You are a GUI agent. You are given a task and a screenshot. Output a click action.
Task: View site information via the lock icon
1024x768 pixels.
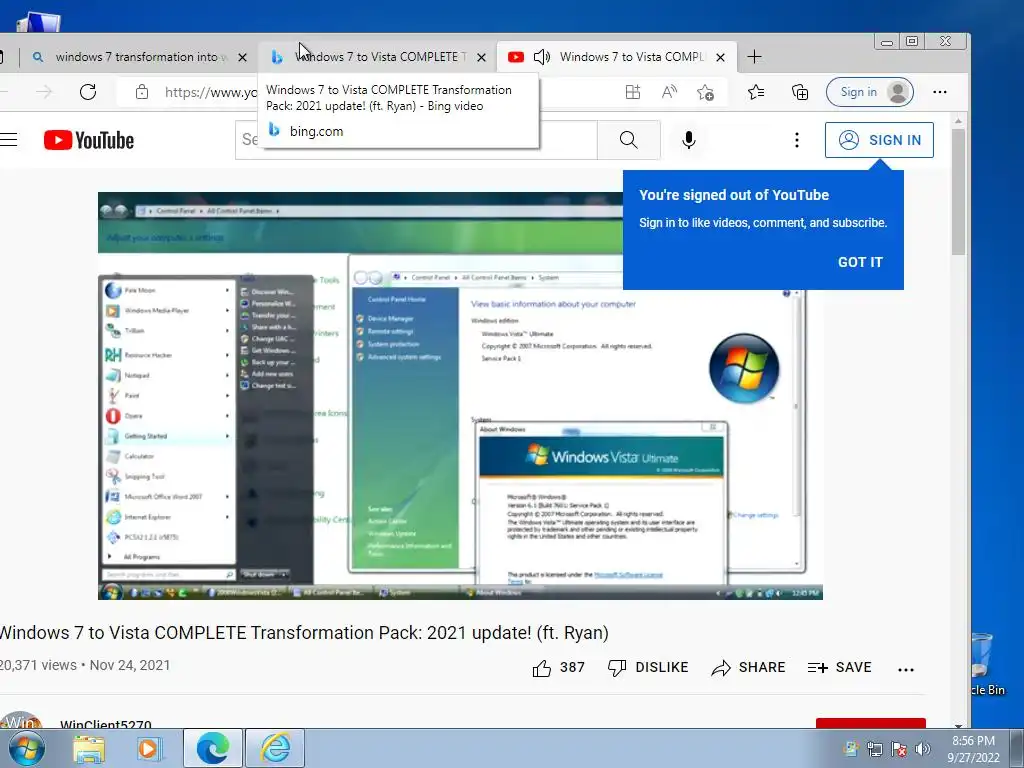tap(142, 92)
